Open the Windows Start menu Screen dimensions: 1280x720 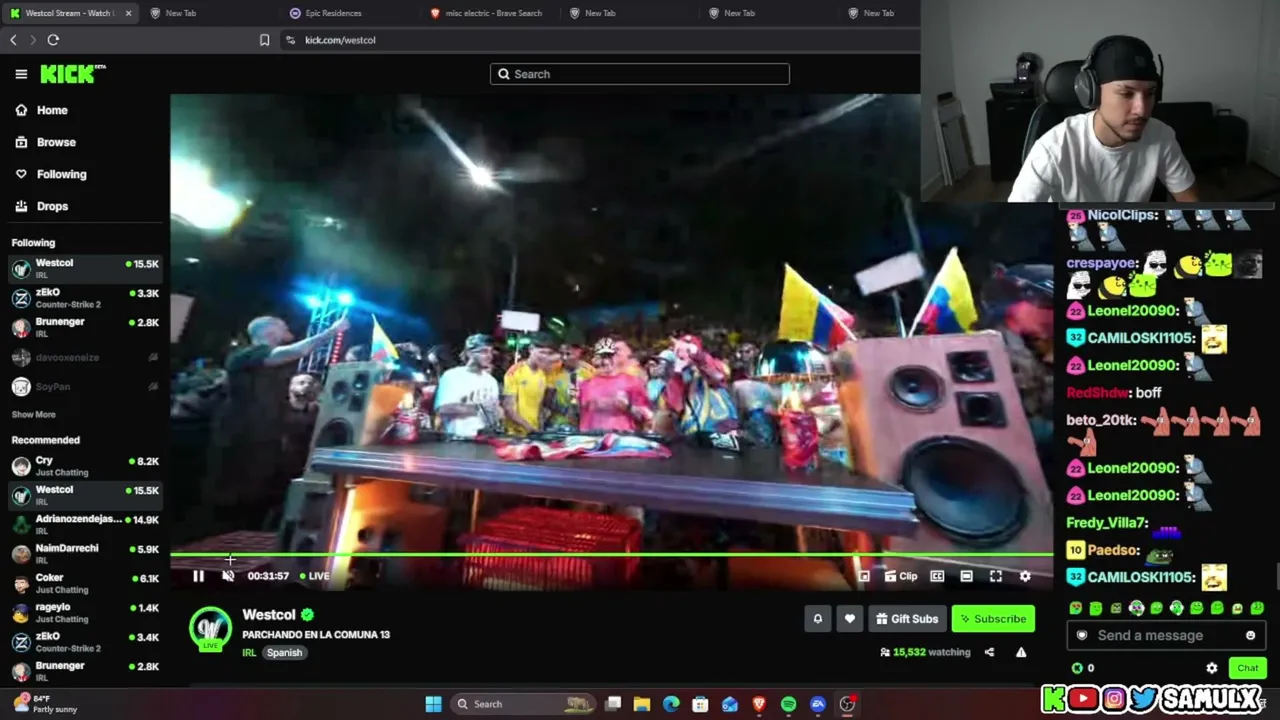pyautogui.click(x=433, y=704)
